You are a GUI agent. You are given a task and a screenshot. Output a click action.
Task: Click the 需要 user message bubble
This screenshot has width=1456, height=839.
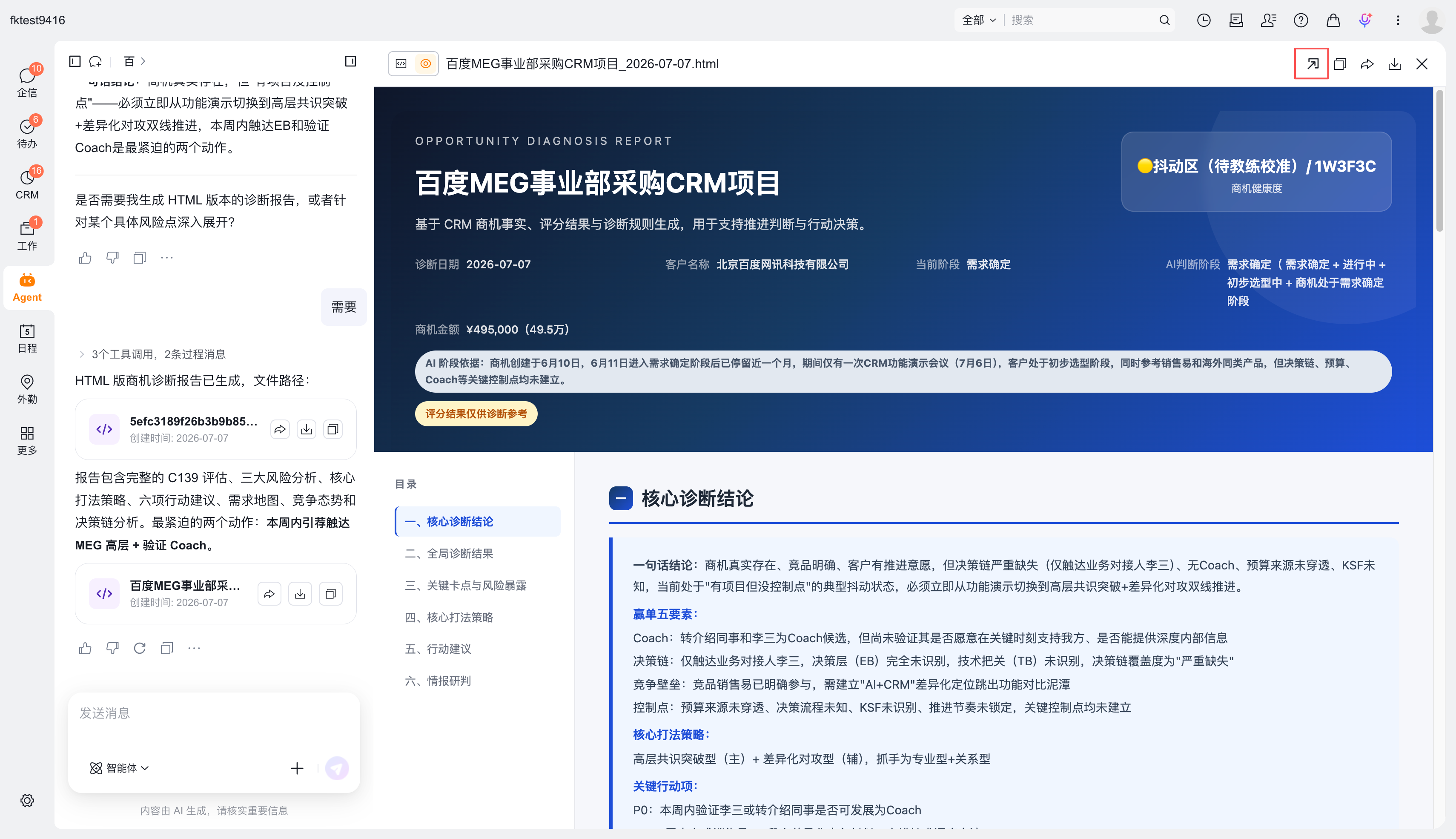(344, 307)
